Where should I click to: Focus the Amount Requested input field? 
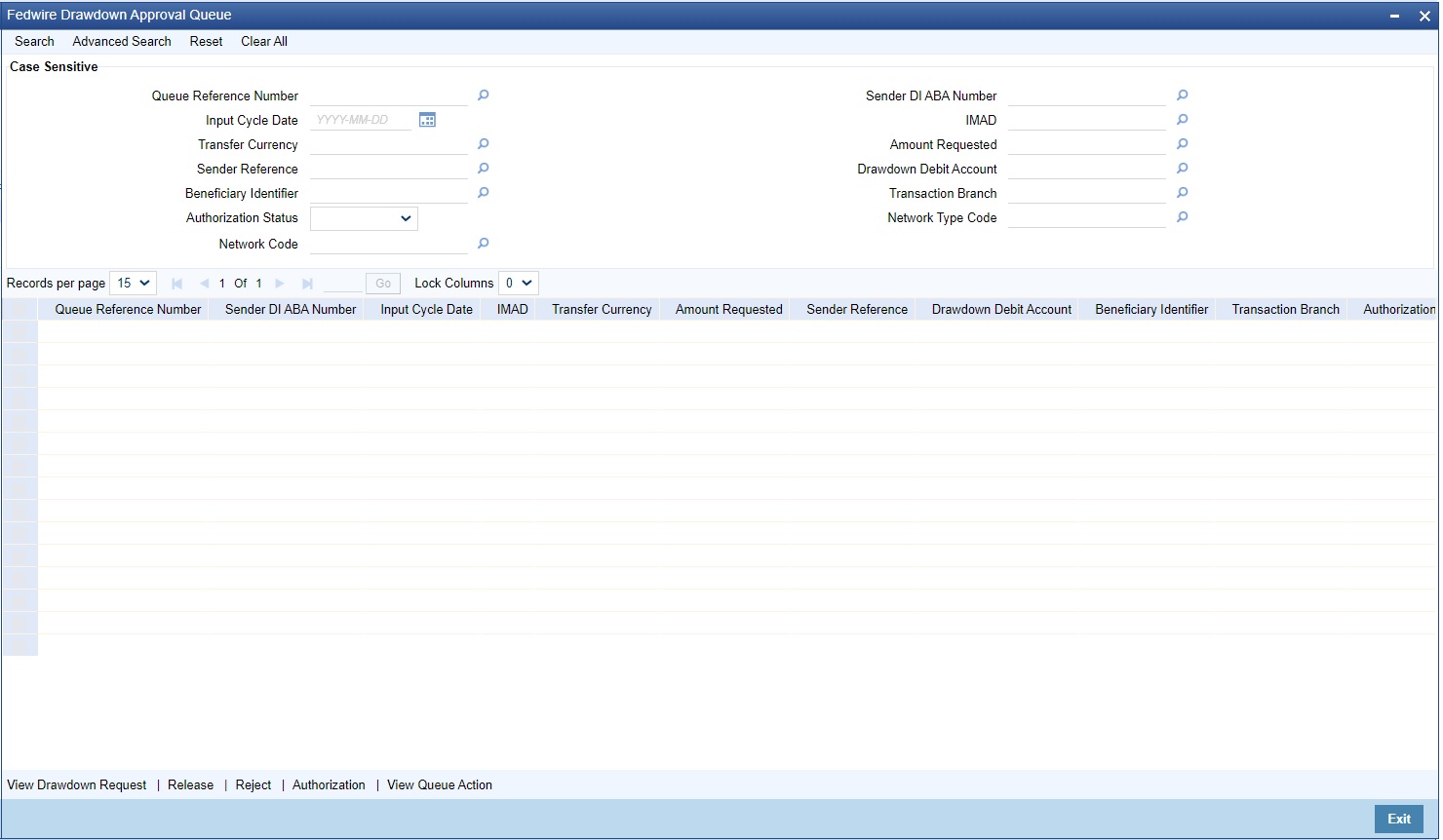[1087, 144]
